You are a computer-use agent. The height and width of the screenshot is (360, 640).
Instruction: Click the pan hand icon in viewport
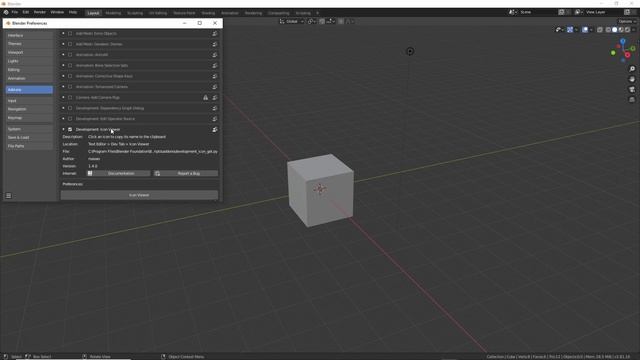point(632,79)
